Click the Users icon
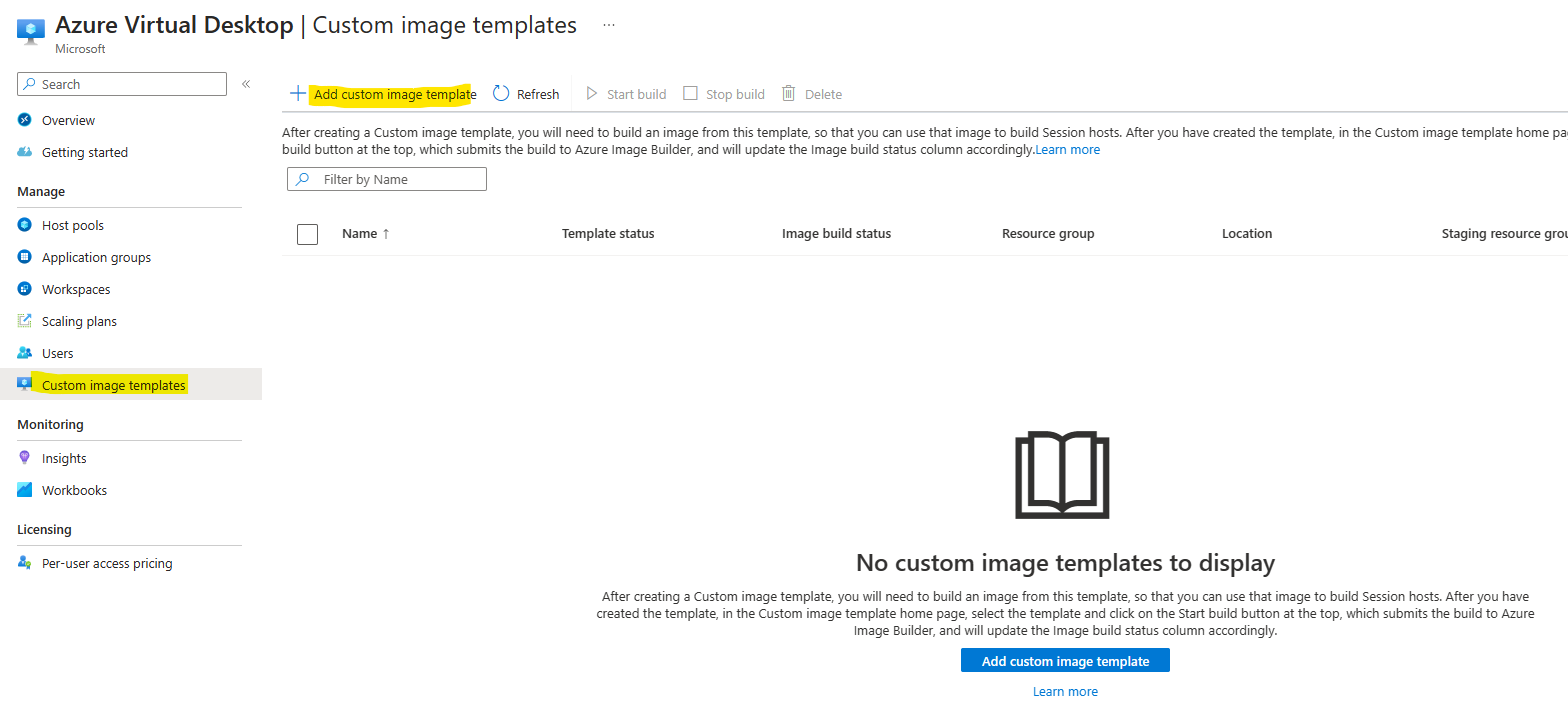The image size is (1568, 715). (x=25, y=353)
